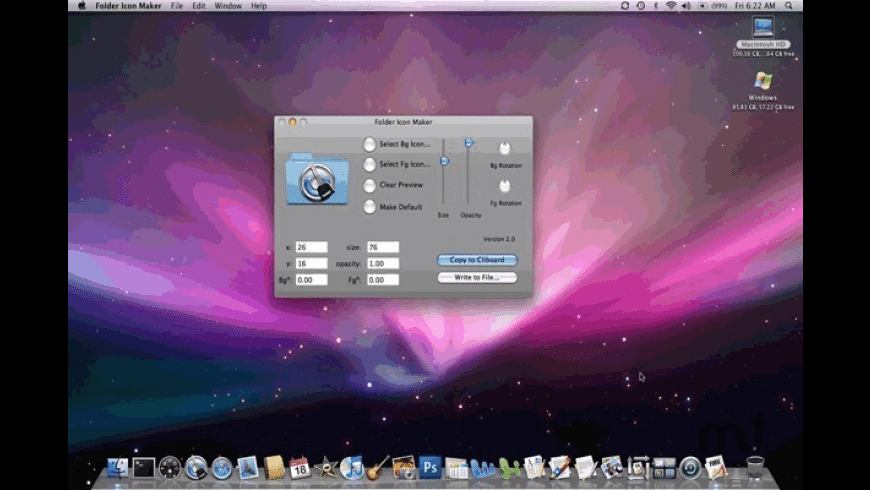
Task: Click the battery status menu icon
Action: 712,6
